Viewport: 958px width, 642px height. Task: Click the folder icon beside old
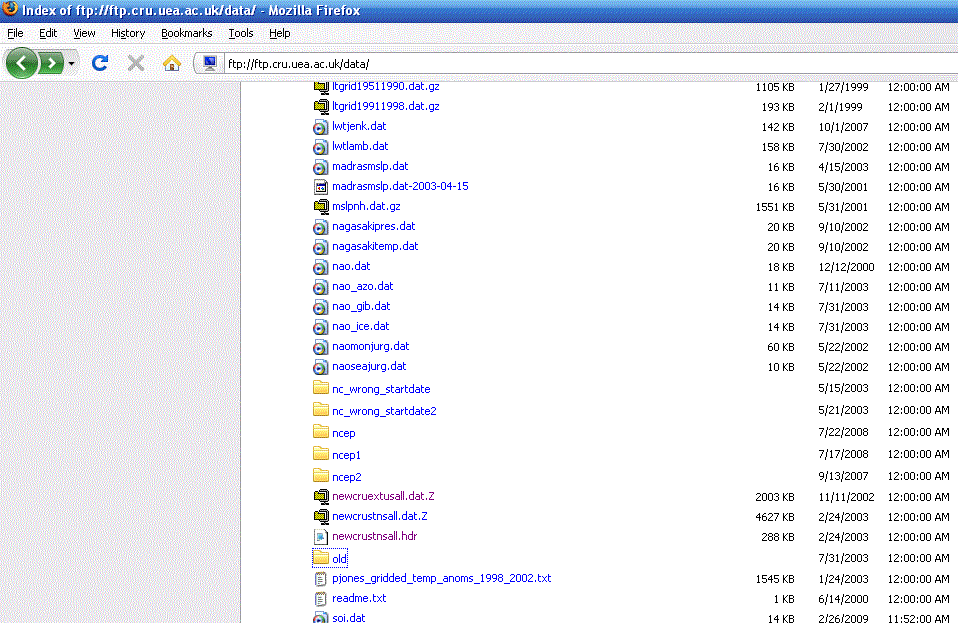[x=321, y=558]
